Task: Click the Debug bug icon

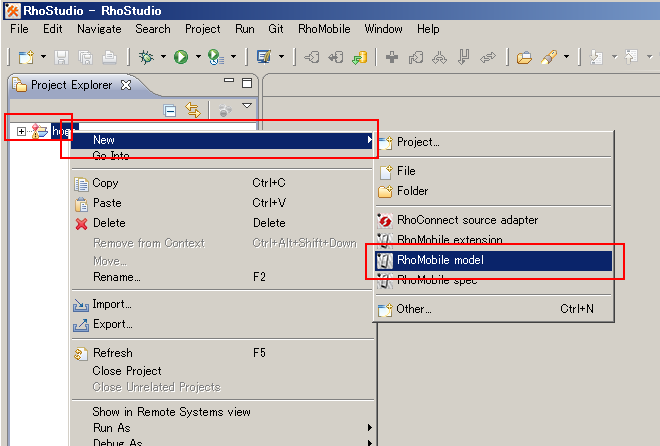Action: tap(146, 57)
